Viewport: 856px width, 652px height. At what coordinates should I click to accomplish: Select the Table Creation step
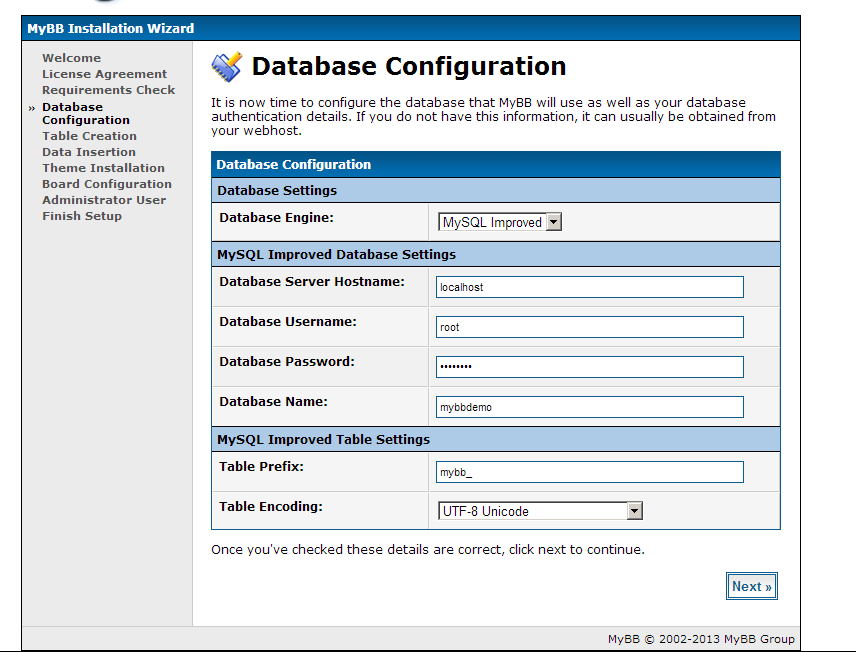click(x=90, y=136)
